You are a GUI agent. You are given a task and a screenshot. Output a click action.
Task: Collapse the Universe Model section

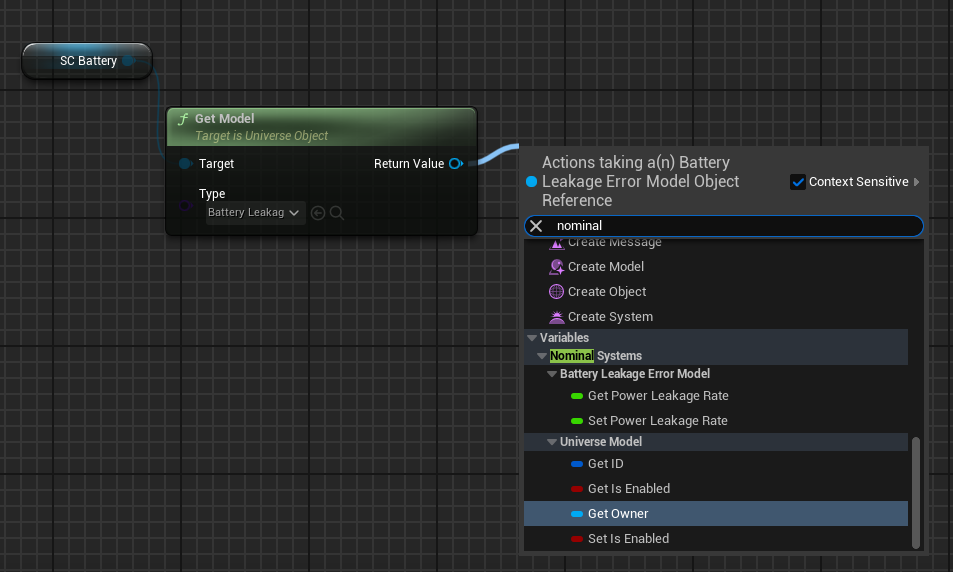[x=552, y=442]
